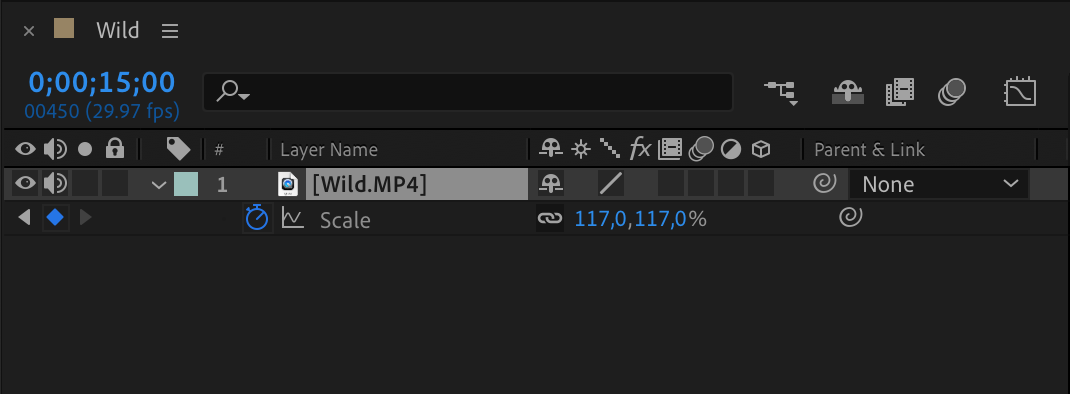Viewport: 1070px width, 394px height.
Task: Click the current time 0;00;15;00
Action: coord(102,82)
